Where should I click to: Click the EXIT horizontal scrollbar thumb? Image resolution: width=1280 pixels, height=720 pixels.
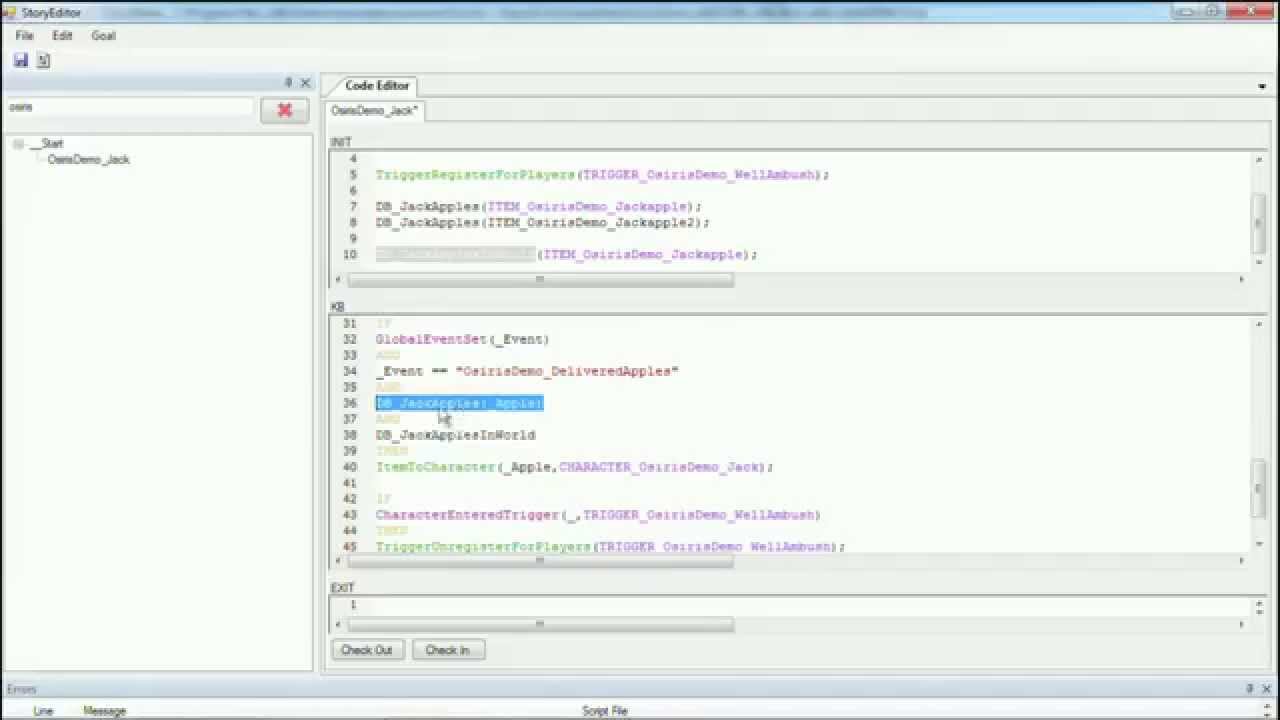540,624
